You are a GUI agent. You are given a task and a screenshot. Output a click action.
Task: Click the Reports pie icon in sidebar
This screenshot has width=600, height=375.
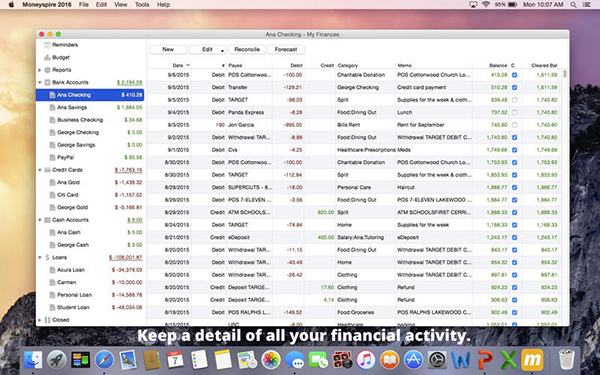47,70
